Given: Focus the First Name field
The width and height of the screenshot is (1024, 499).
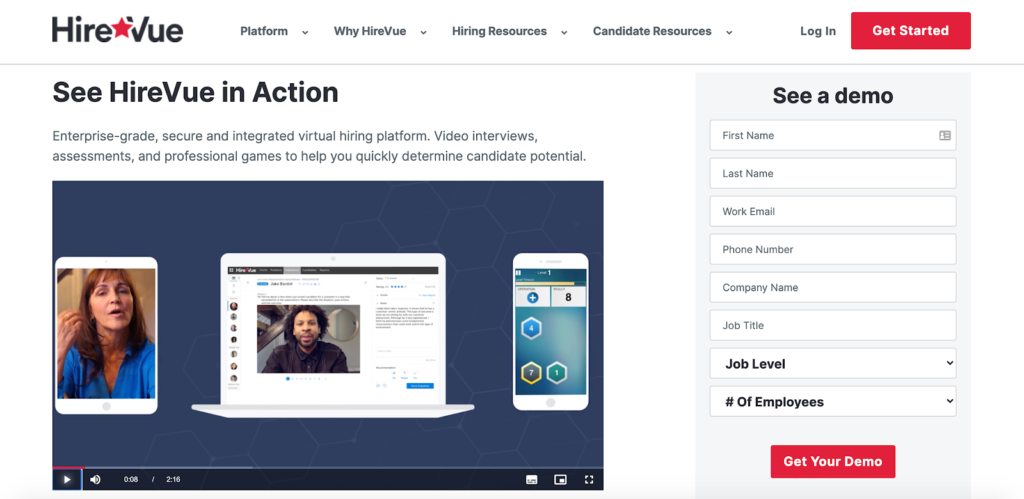Looking at the screenshot, I should (833, 135).
